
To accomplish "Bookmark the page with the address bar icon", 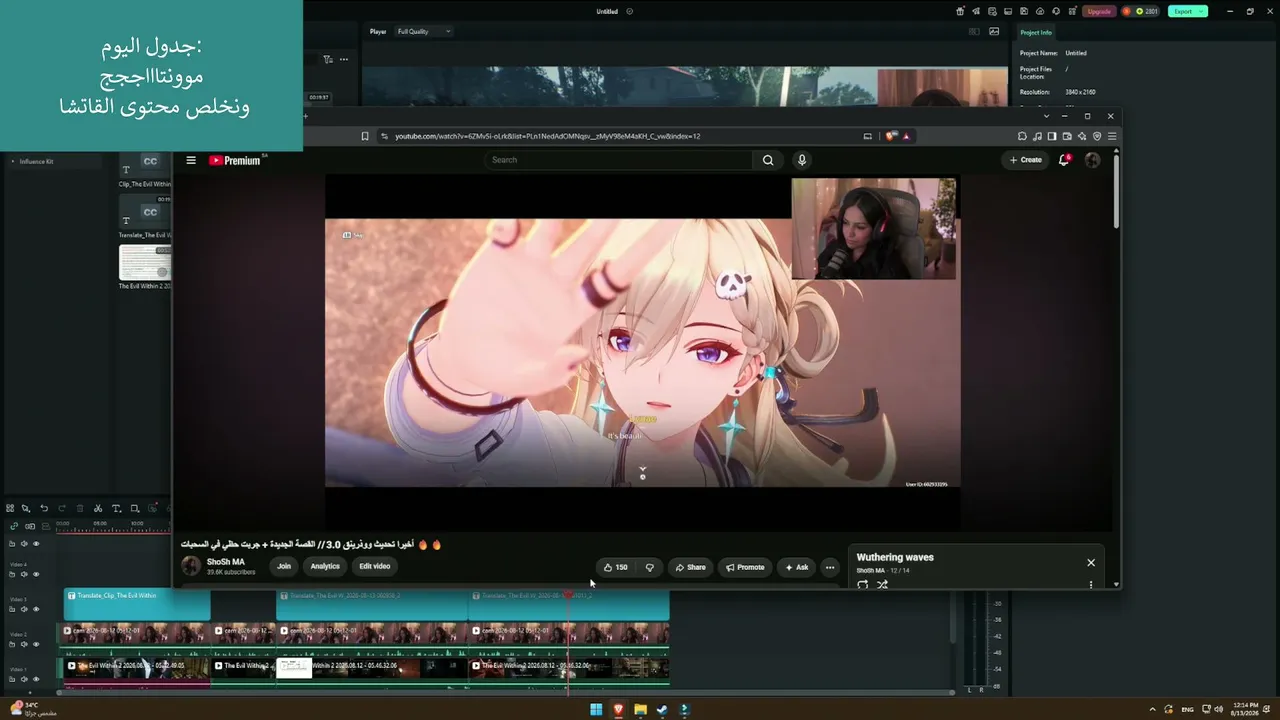I will (365, 136).
